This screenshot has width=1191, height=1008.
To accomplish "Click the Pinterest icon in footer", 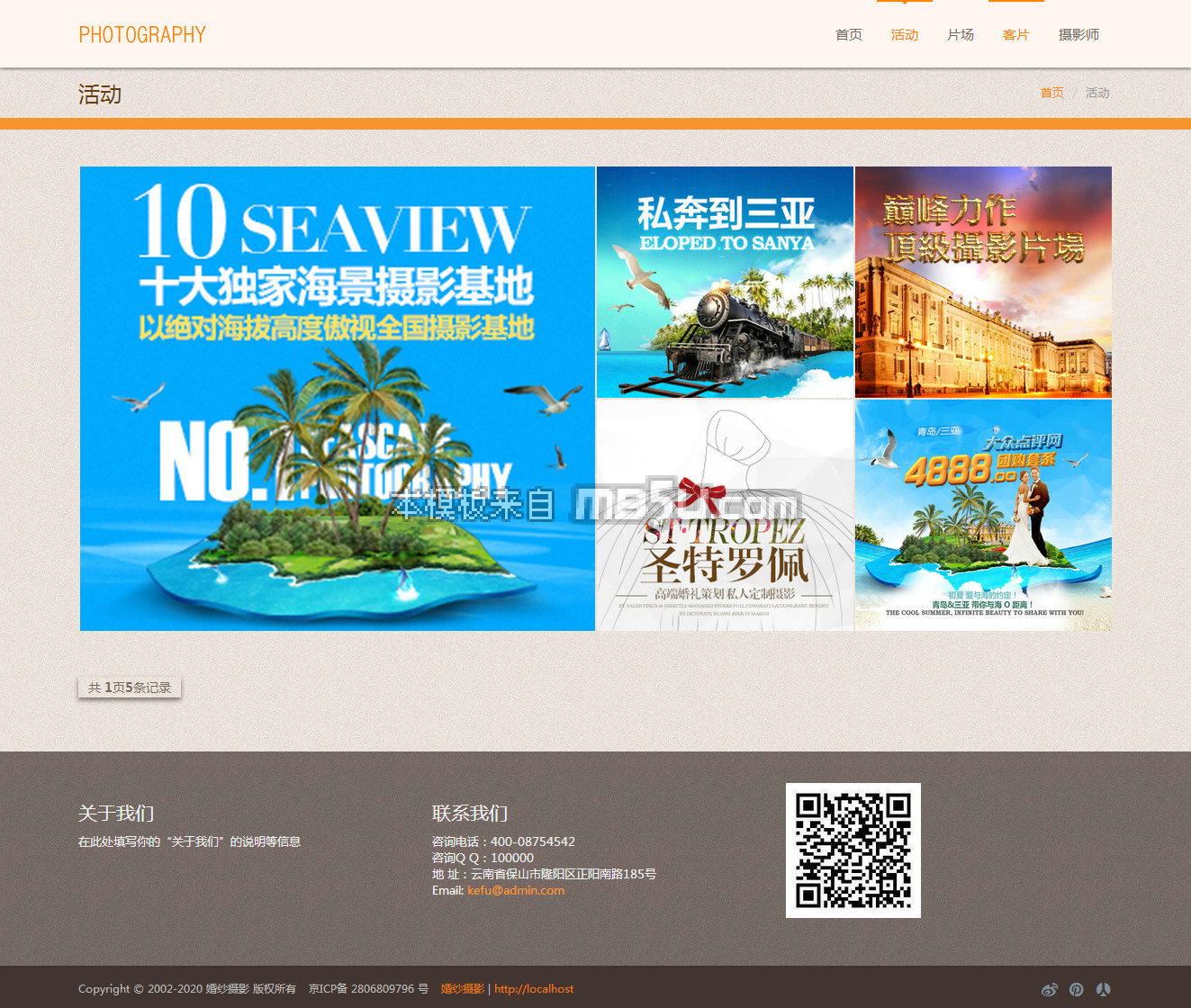I will (1076, 989).
